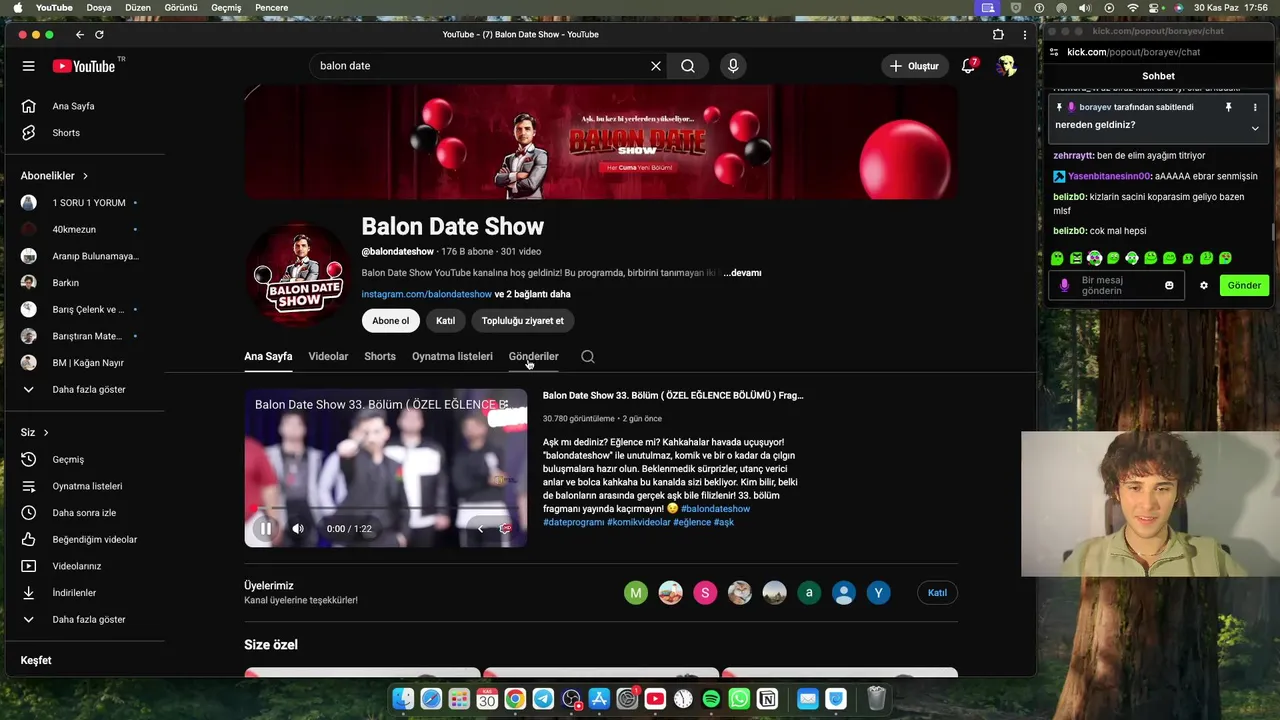Start voice search with microphone icon
This screenshot has width=1280, height=720.
pyautogui.click(x=733, y=66)
